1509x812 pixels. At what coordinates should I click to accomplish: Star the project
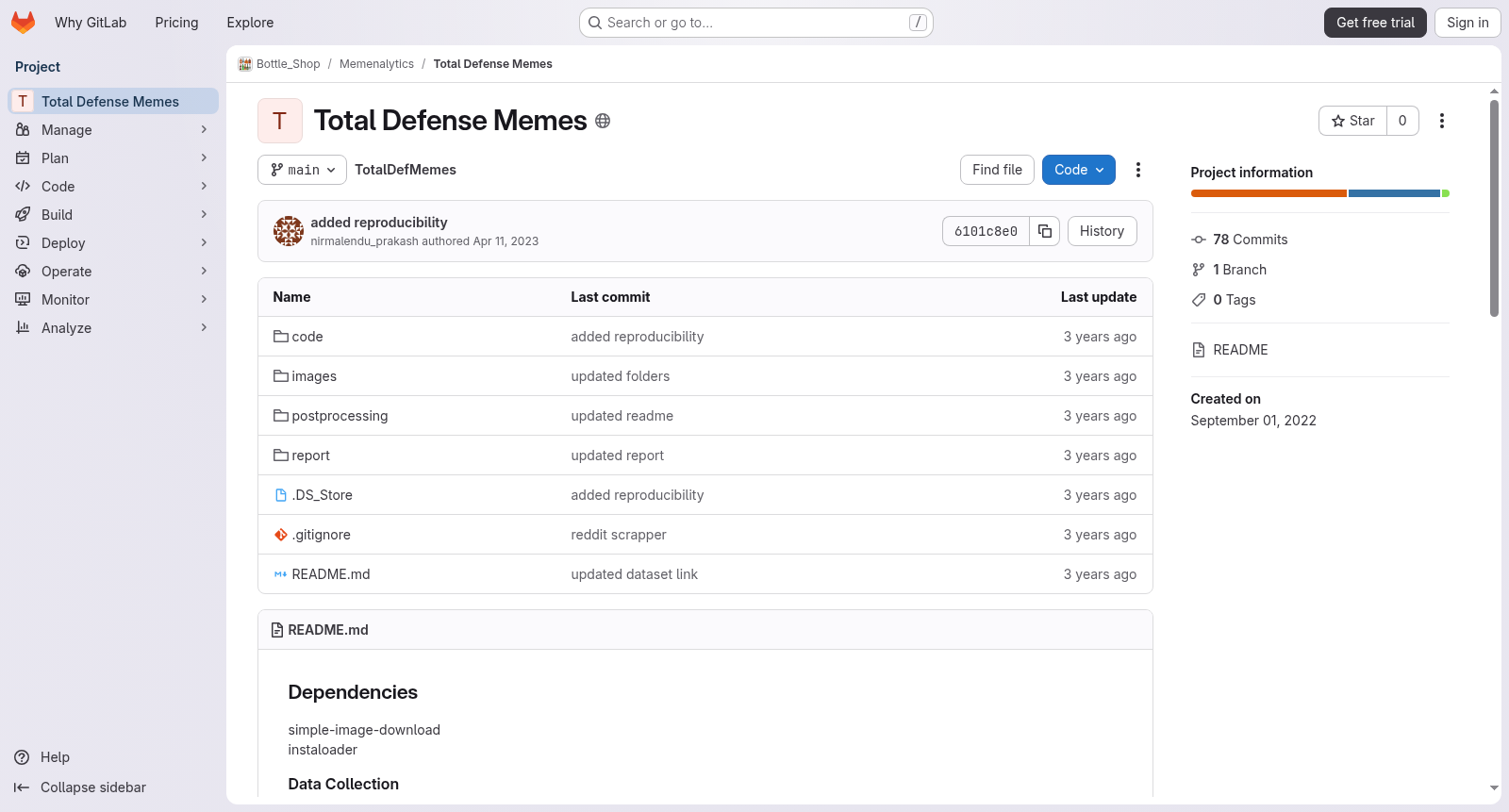point(1352,121)
